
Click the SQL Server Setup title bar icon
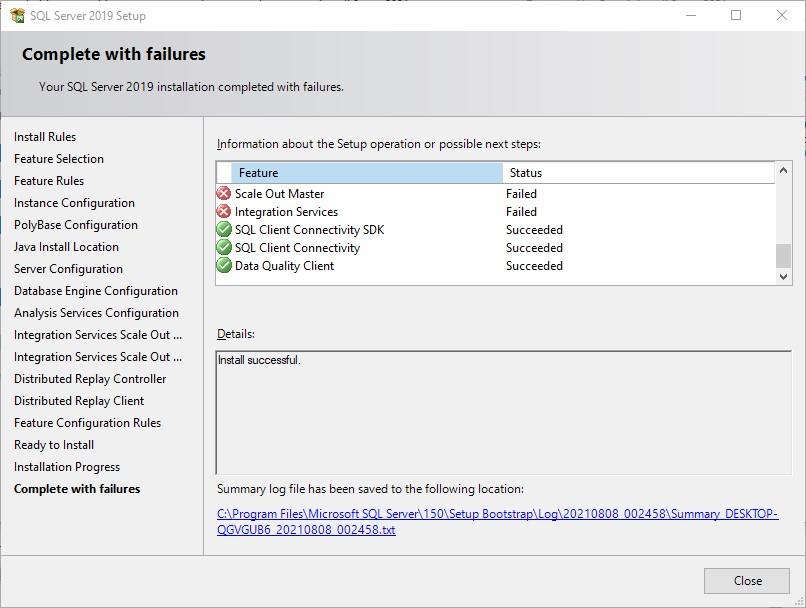[x=17, y=15]
